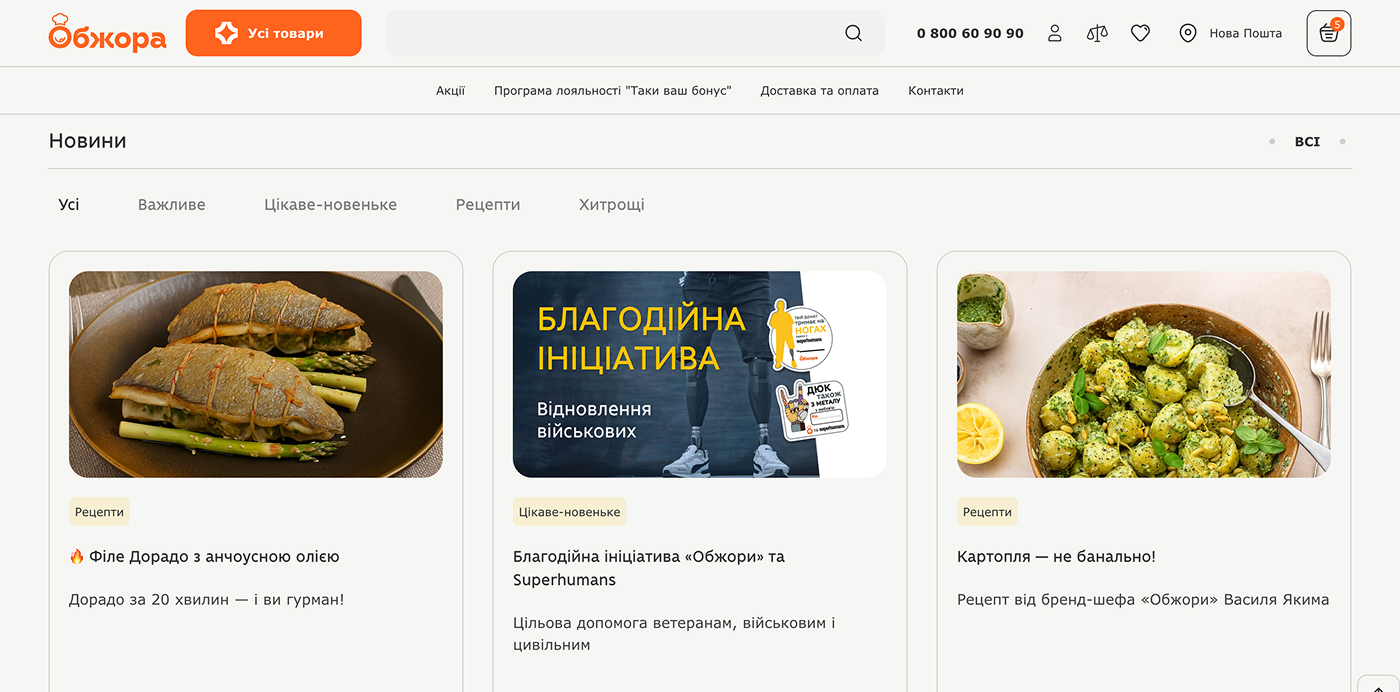Open the user account icon
The image size is (1400, 692).
(x=1055, y=33)
